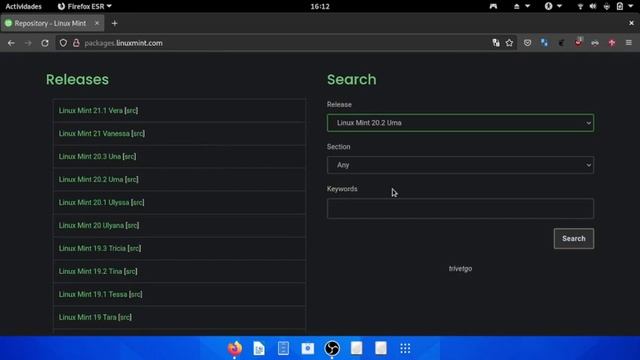Open the blue notes file icon in the dock

pyautogui.click(x=283, y=348)
